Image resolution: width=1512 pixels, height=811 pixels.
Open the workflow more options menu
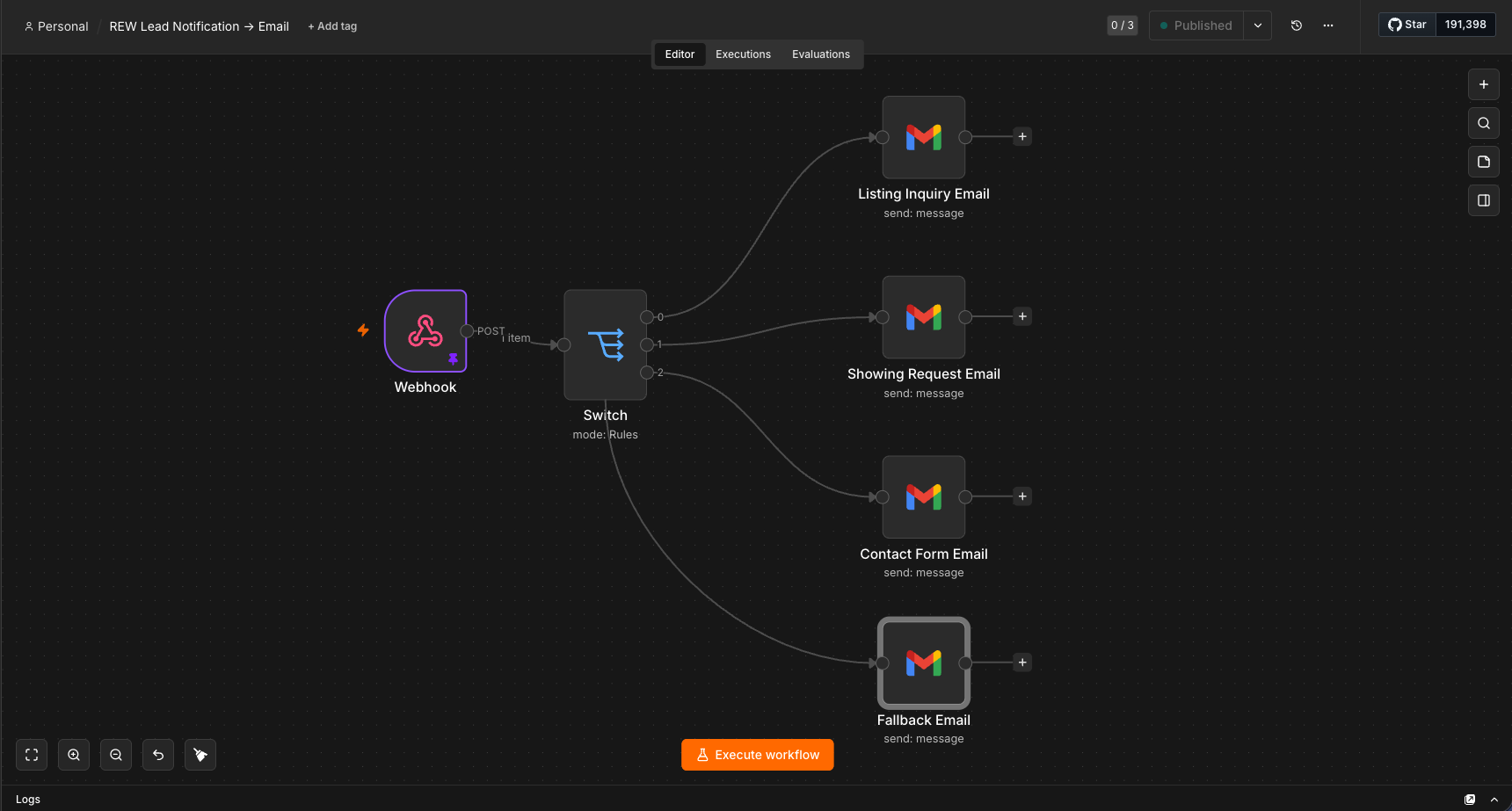point(1328,25)
